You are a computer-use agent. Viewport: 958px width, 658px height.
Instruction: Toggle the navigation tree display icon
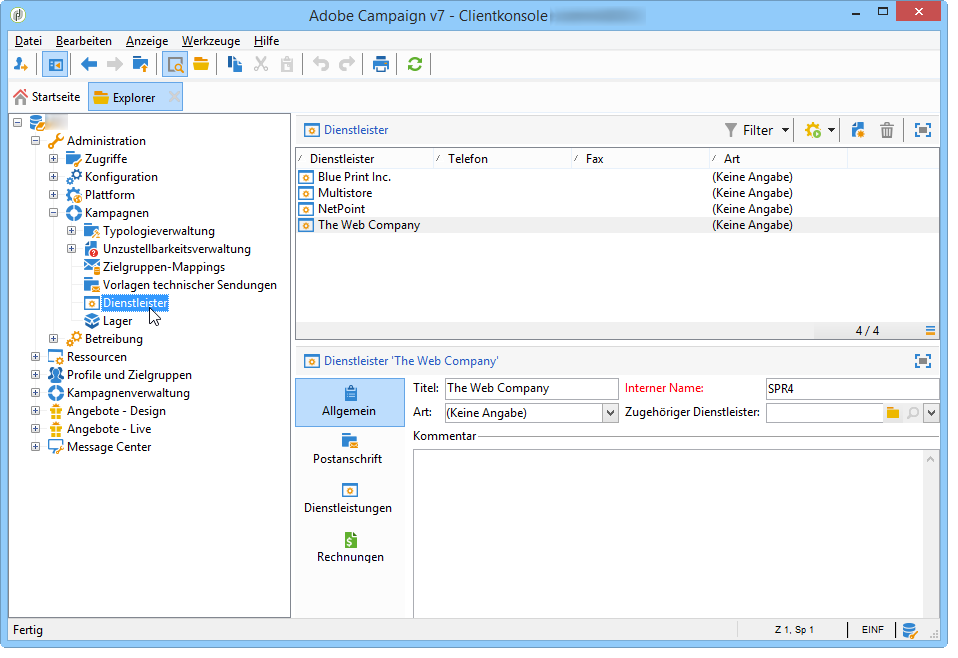point(56,64)
